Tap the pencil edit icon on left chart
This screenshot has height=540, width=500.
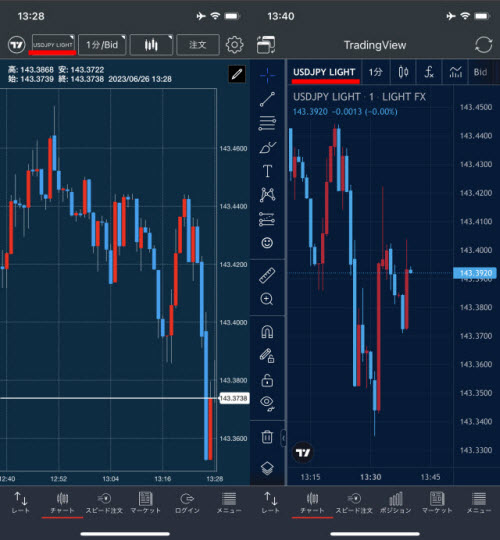pyautogui.click(x=237, y=74)
